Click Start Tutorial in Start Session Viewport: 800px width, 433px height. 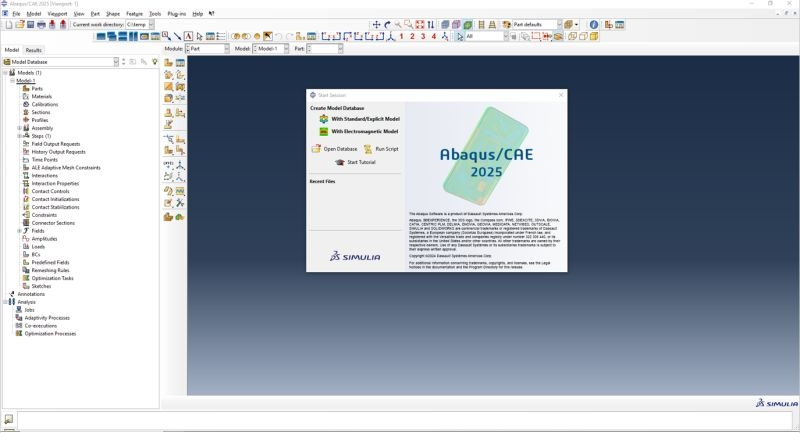tap(355, 162)
